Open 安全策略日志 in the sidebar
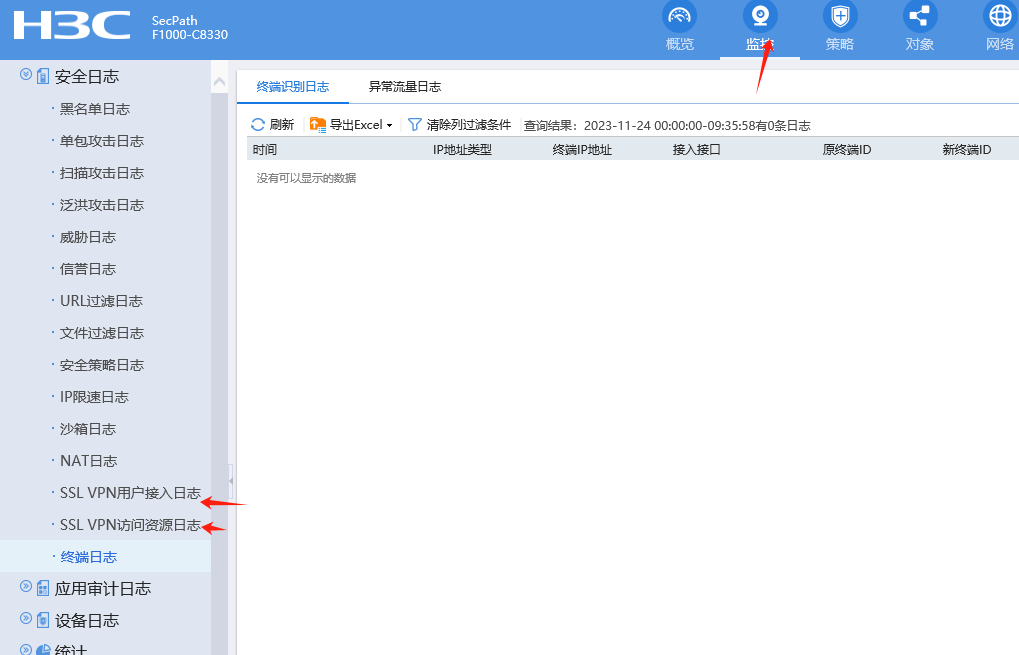This screenshot has height=655, width=1019. (102, 365)
